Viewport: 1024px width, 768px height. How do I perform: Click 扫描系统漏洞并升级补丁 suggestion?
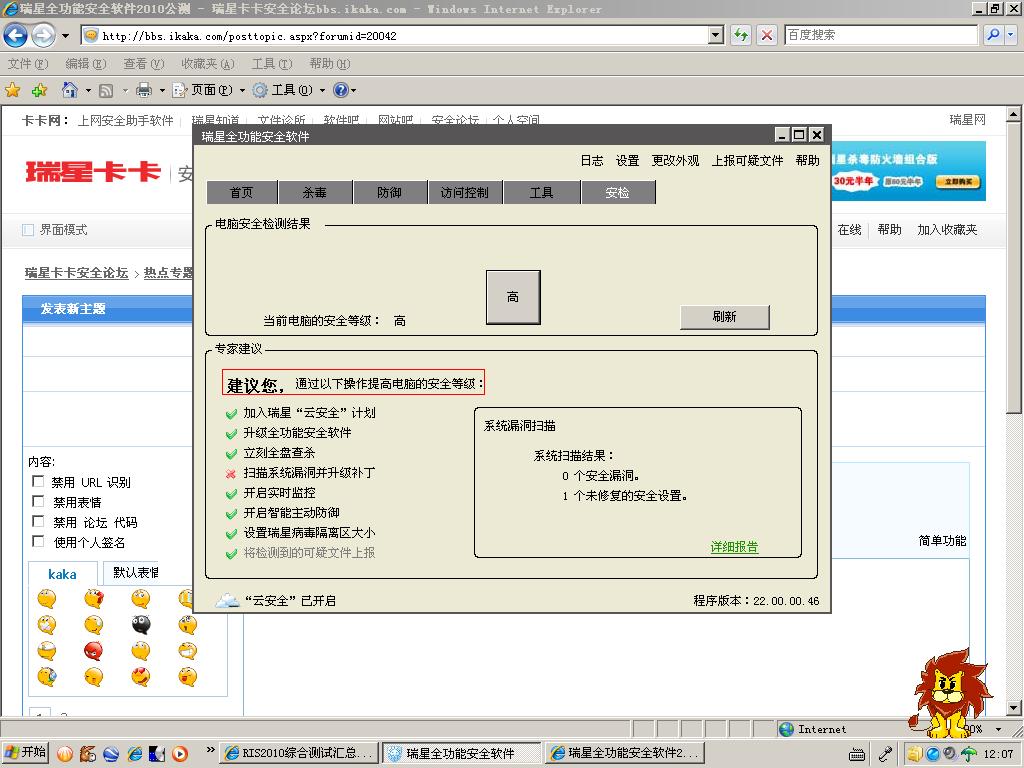(x=309, y=473)
